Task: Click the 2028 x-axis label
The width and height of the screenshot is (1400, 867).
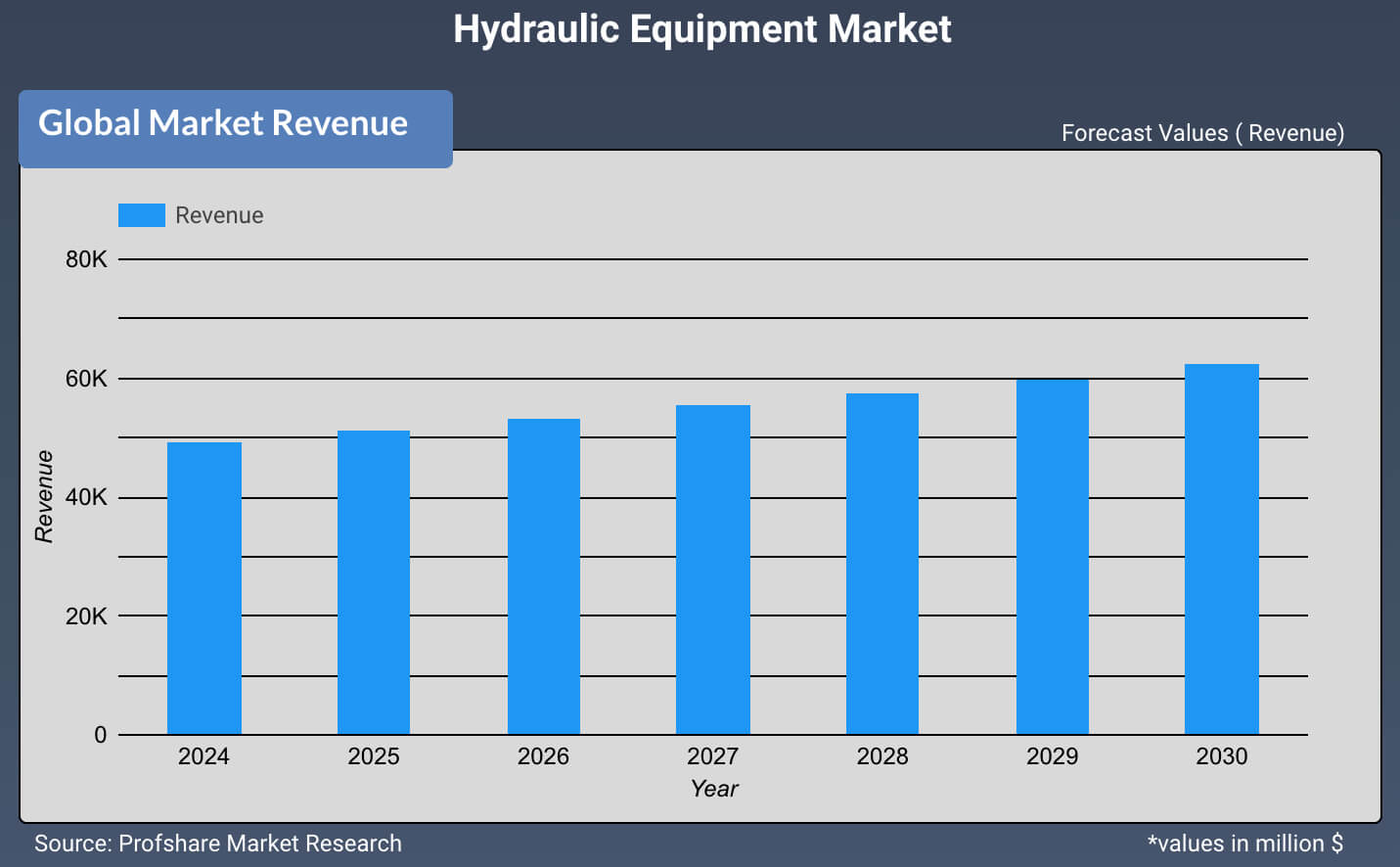Action: click(x=882, y=756)
